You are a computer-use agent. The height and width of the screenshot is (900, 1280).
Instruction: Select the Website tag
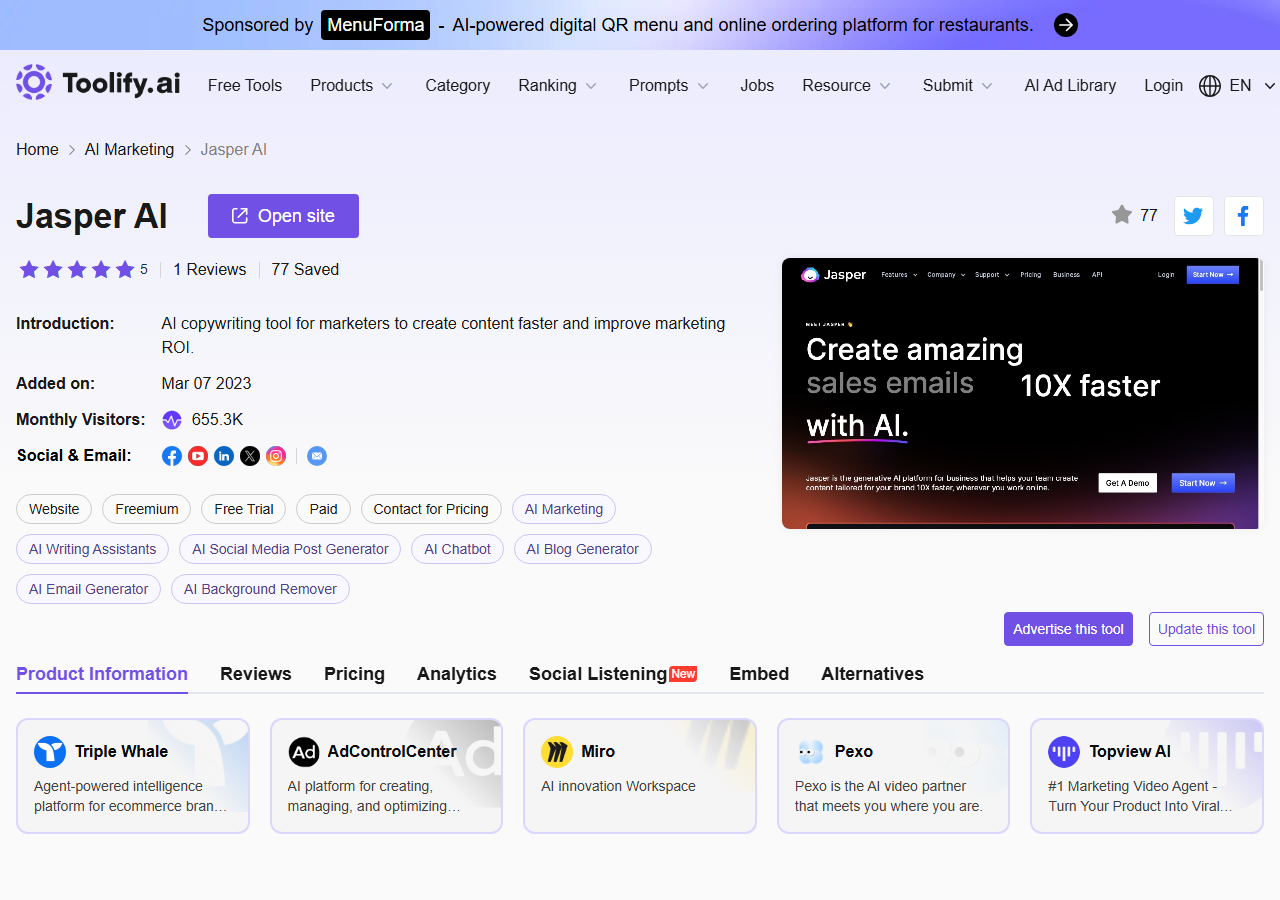tap(54, 509)
